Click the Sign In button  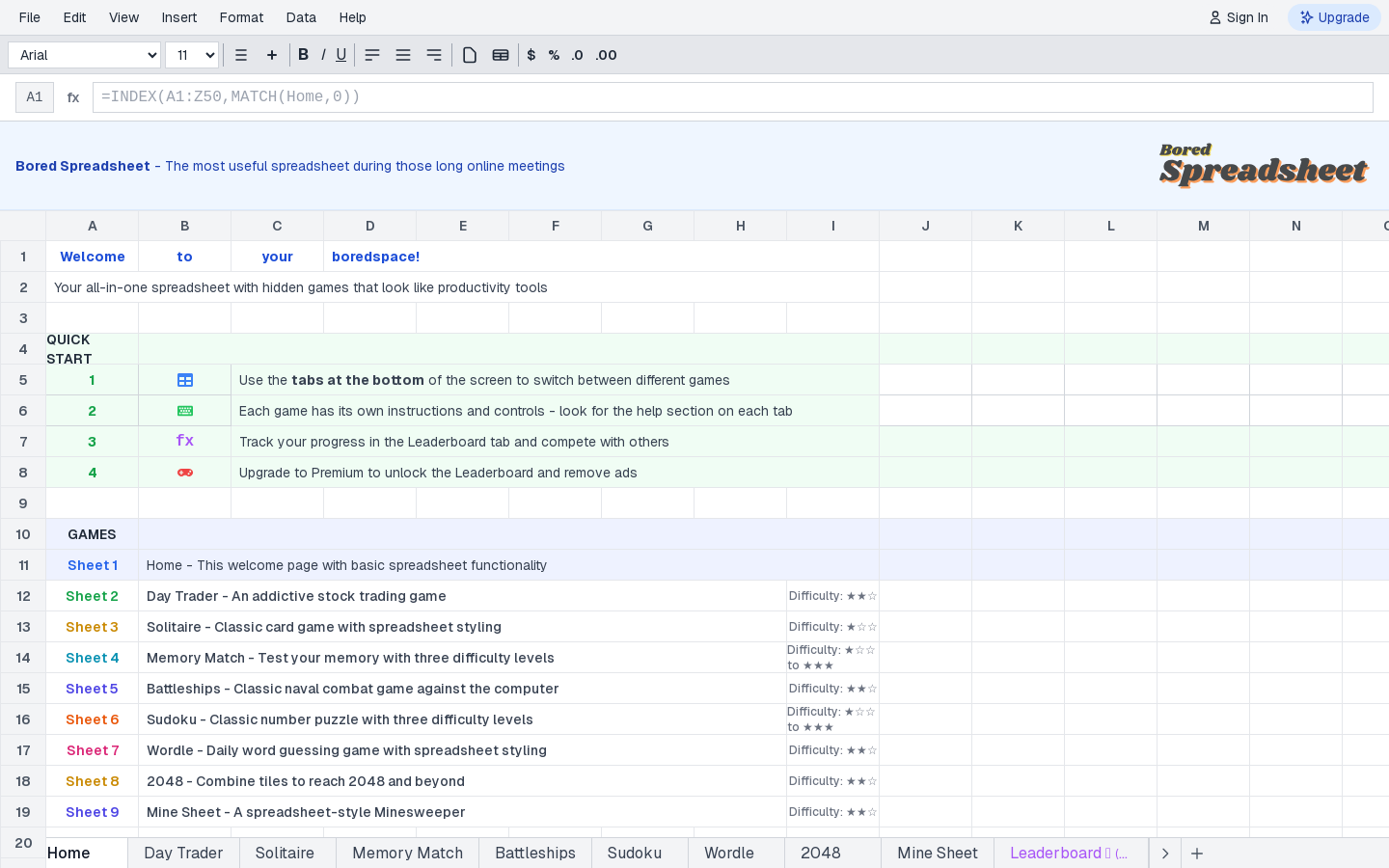click(x=1239, y=17)
